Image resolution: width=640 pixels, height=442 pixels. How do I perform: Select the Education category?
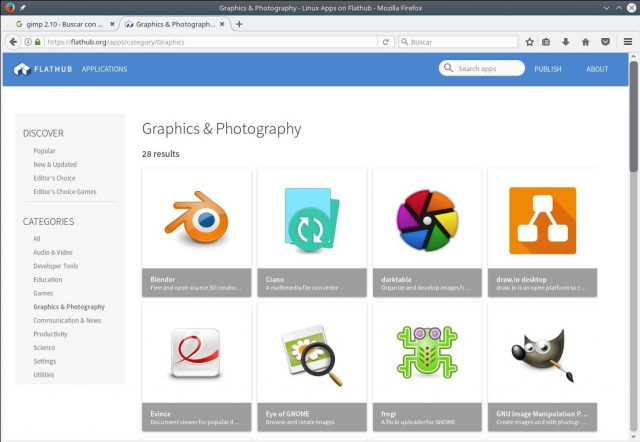[x=48, y=280]
